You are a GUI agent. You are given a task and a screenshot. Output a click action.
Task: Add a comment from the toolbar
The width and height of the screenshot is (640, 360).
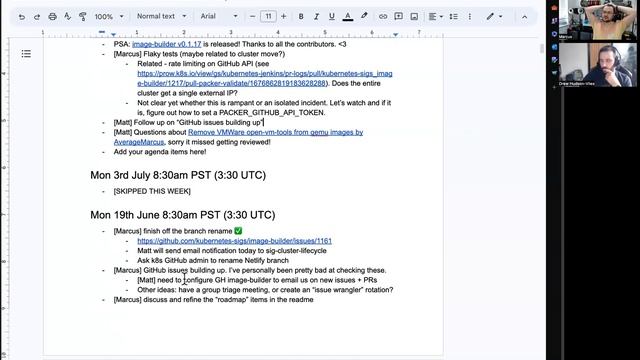(x=398, y=17)
